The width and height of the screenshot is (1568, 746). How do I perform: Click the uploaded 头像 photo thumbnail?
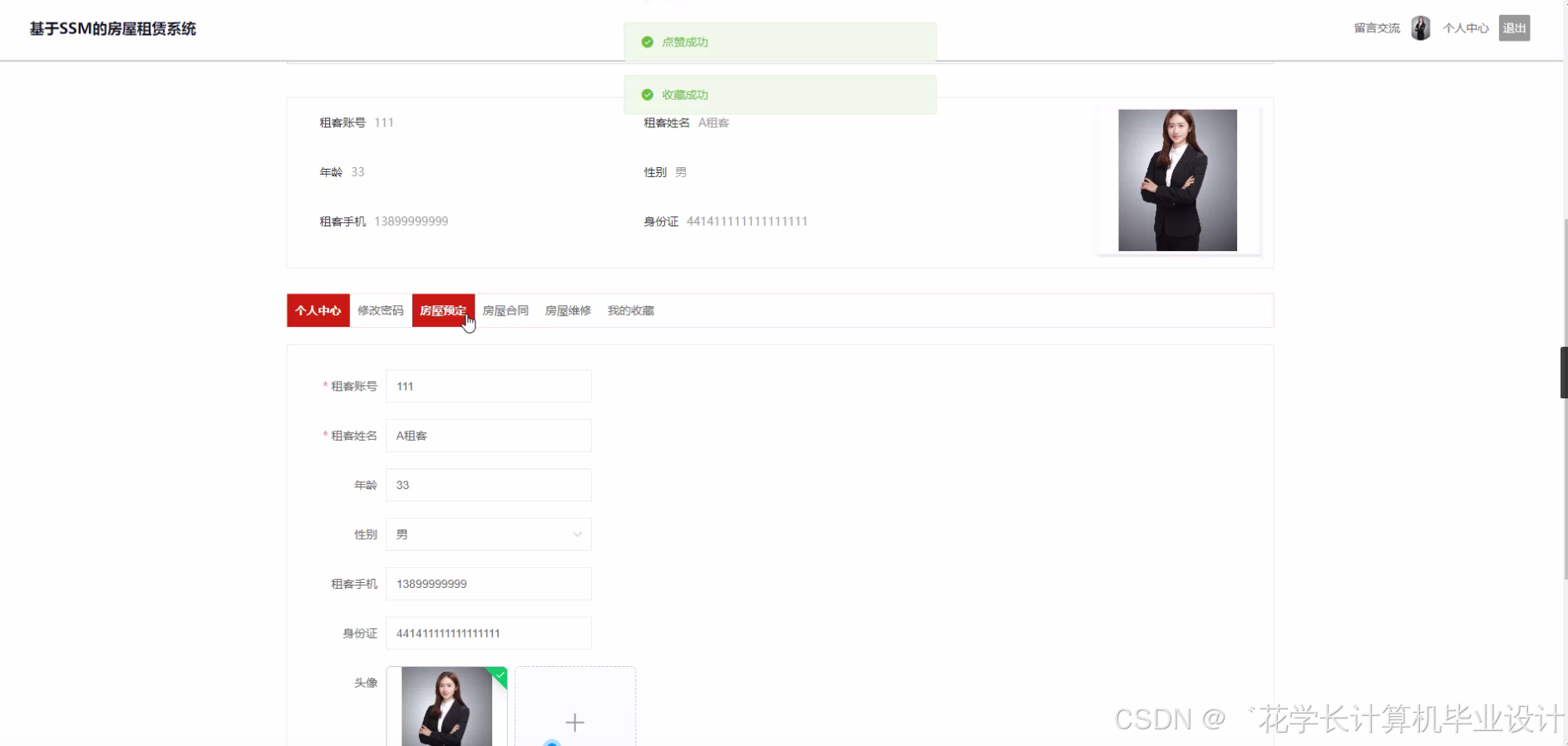coord(446,706)
